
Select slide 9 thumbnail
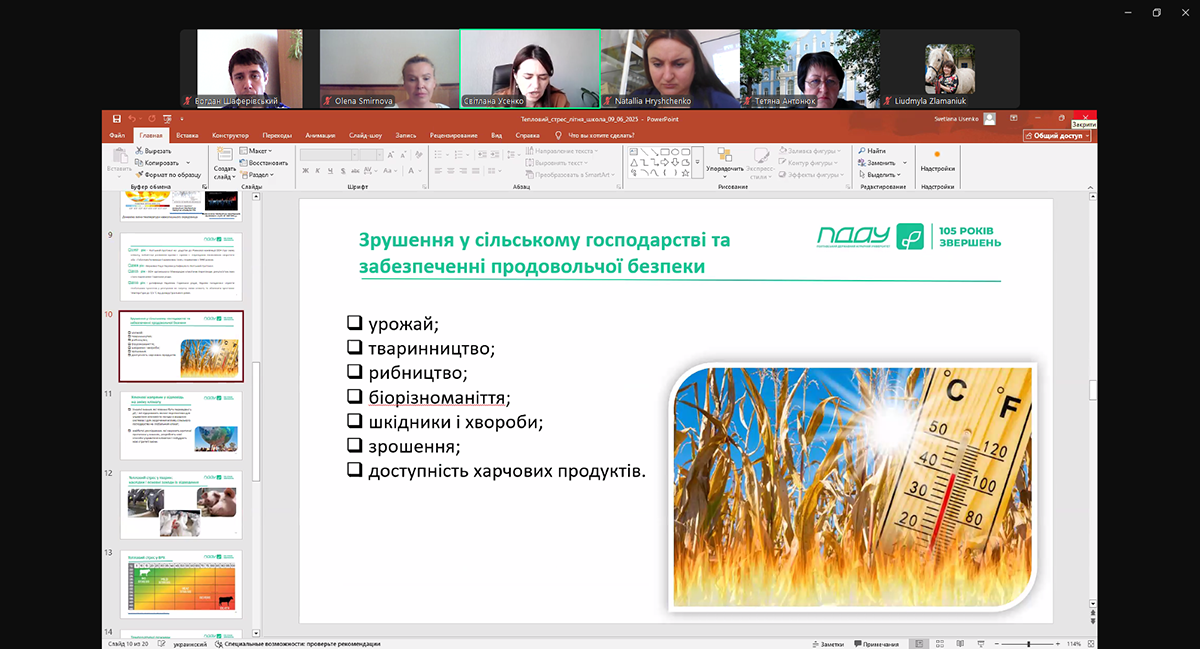click(181, 266)
